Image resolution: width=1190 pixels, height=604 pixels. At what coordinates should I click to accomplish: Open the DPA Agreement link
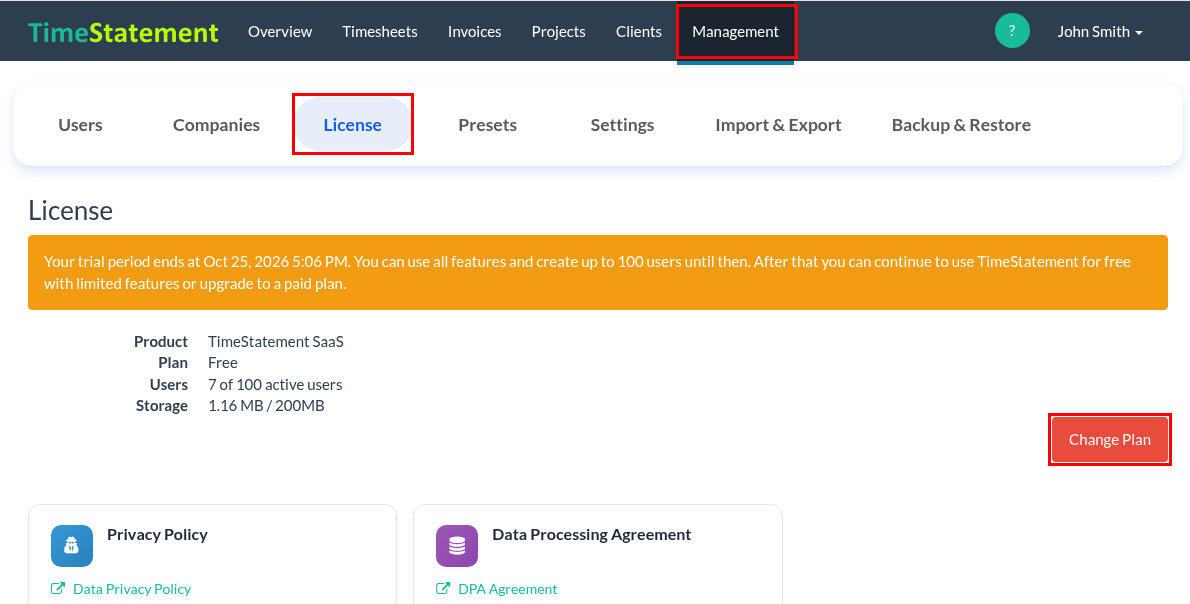pyautogui.click(x=508, y=589)
